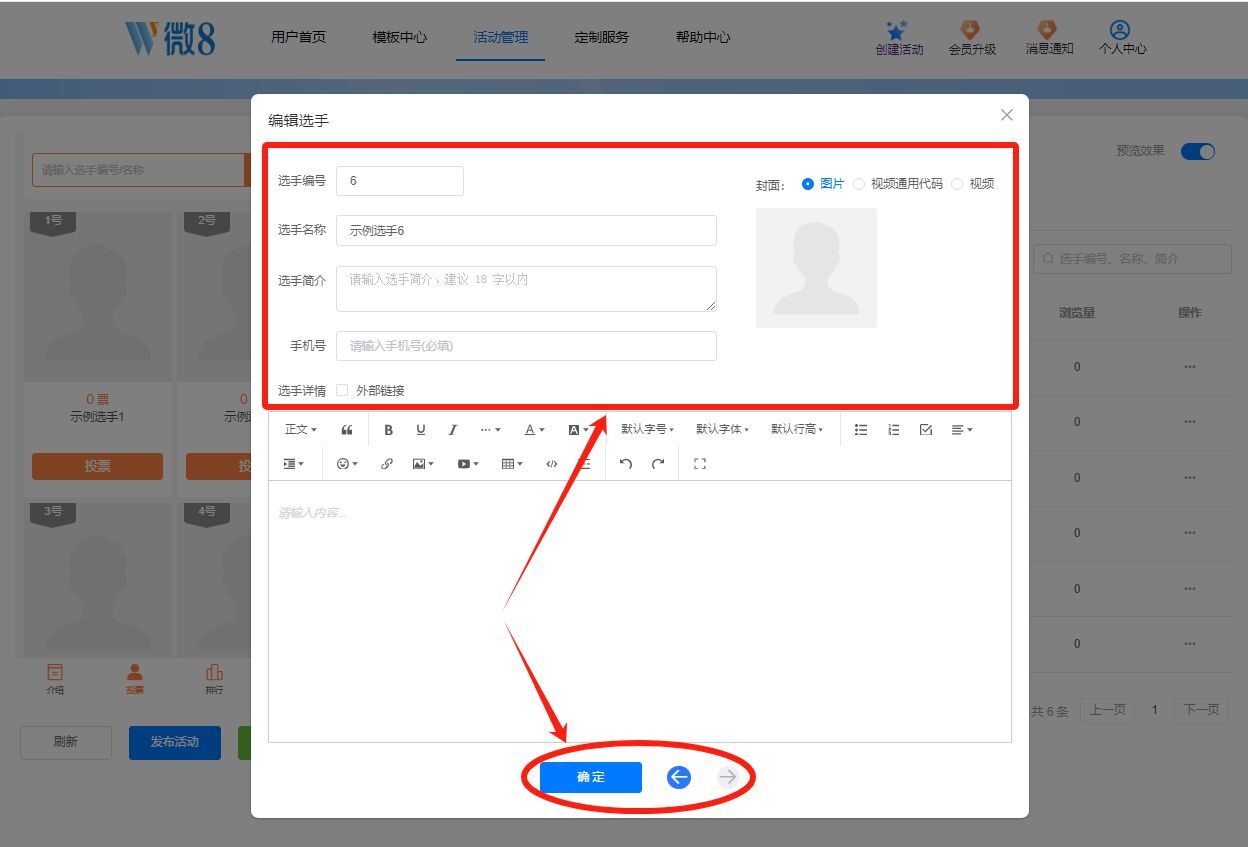Select 视频通用代码 as the cover type
This screenshot has height=847, width=1248.
point(897,184)
